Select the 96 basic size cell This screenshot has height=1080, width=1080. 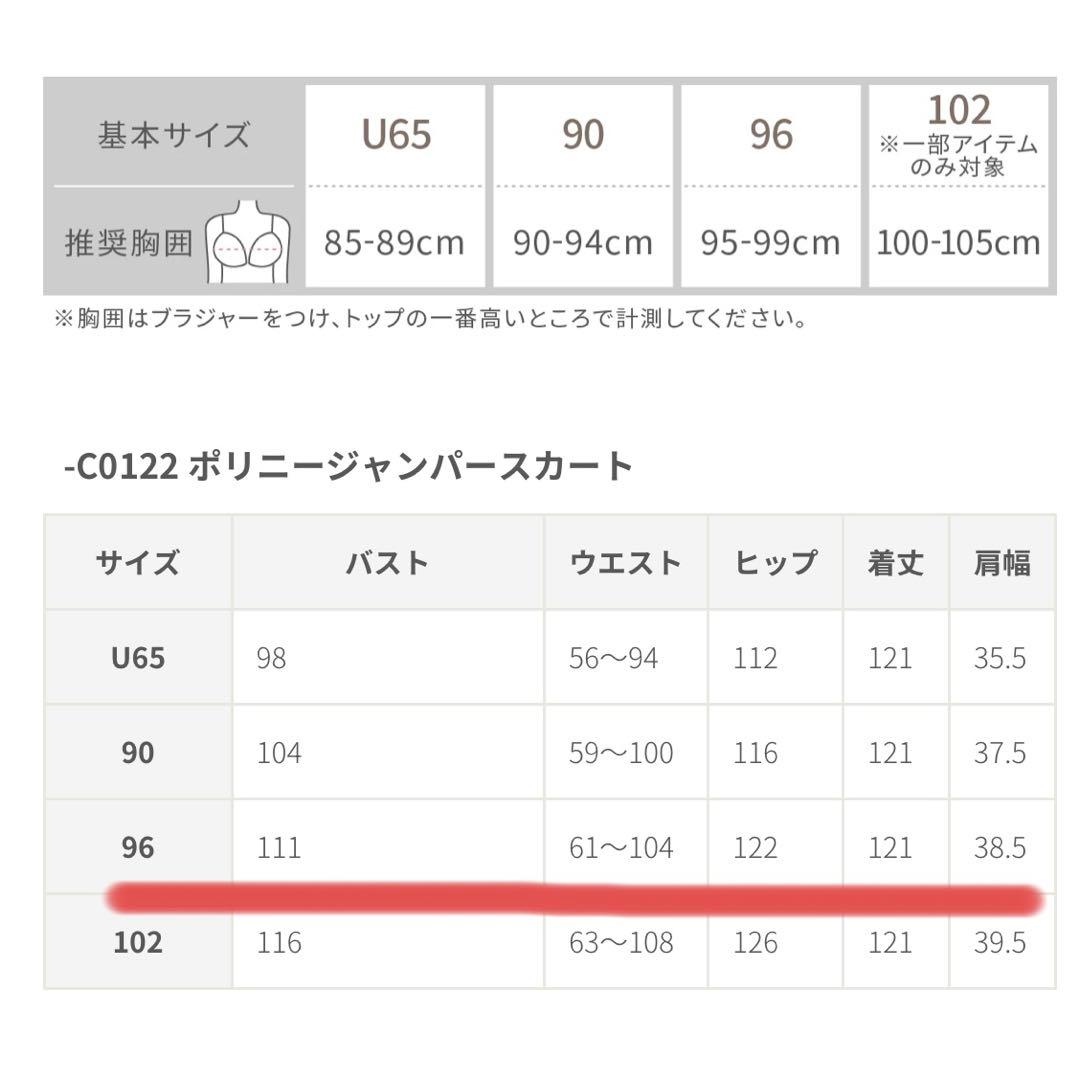point(771,134)
